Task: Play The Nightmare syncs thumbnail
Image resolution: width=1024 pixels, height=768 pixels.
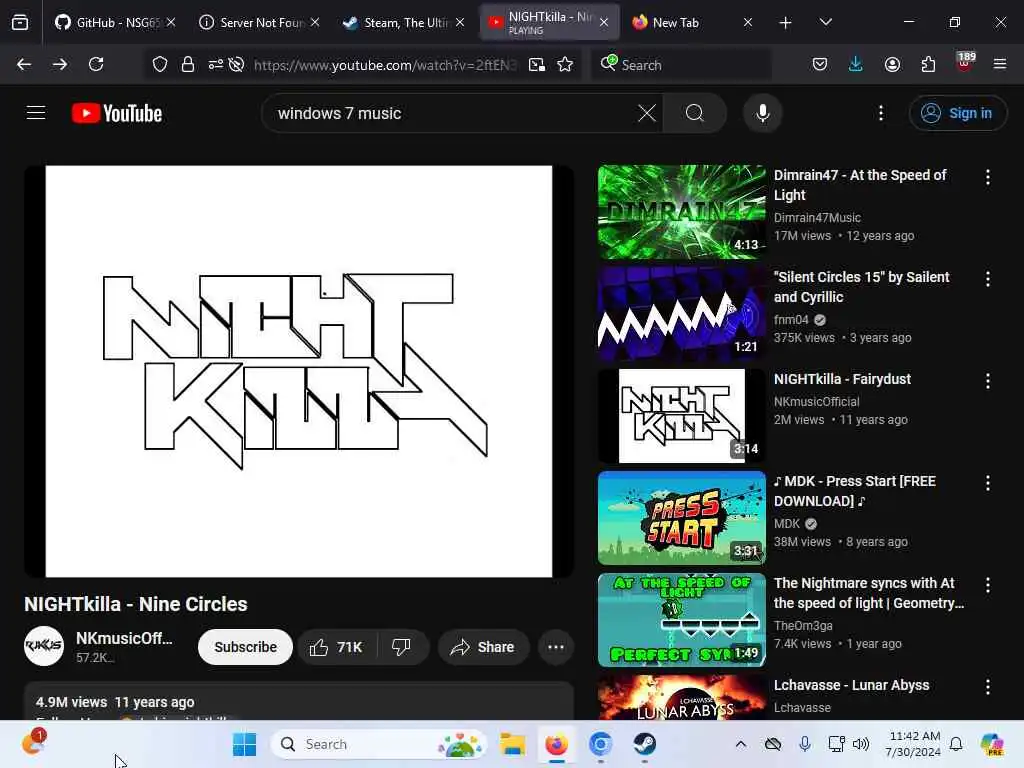Action: click(682, 620)
